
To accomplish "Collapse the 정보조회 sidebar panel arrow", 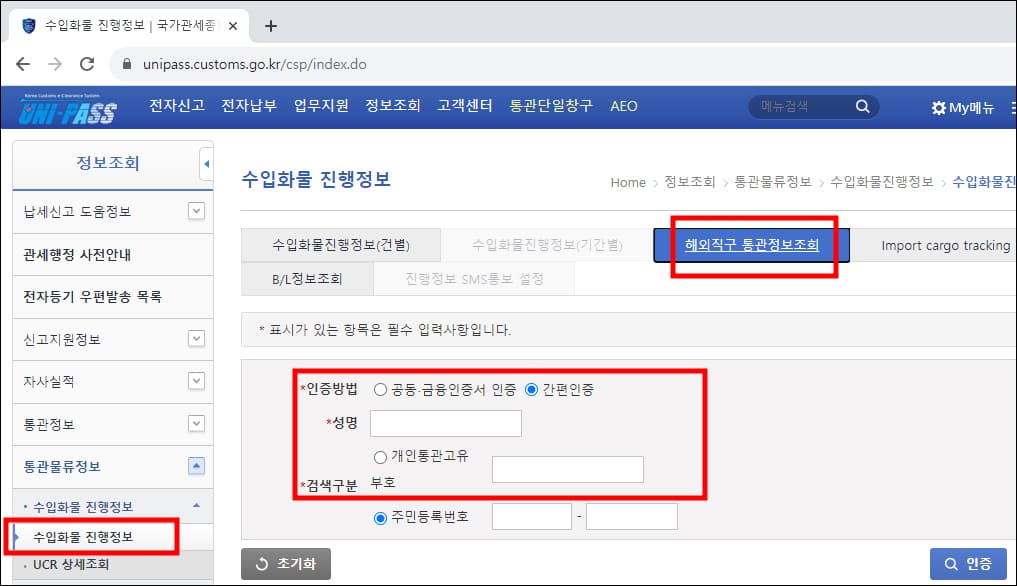I will pyautogui.click(x=207, y=164).
